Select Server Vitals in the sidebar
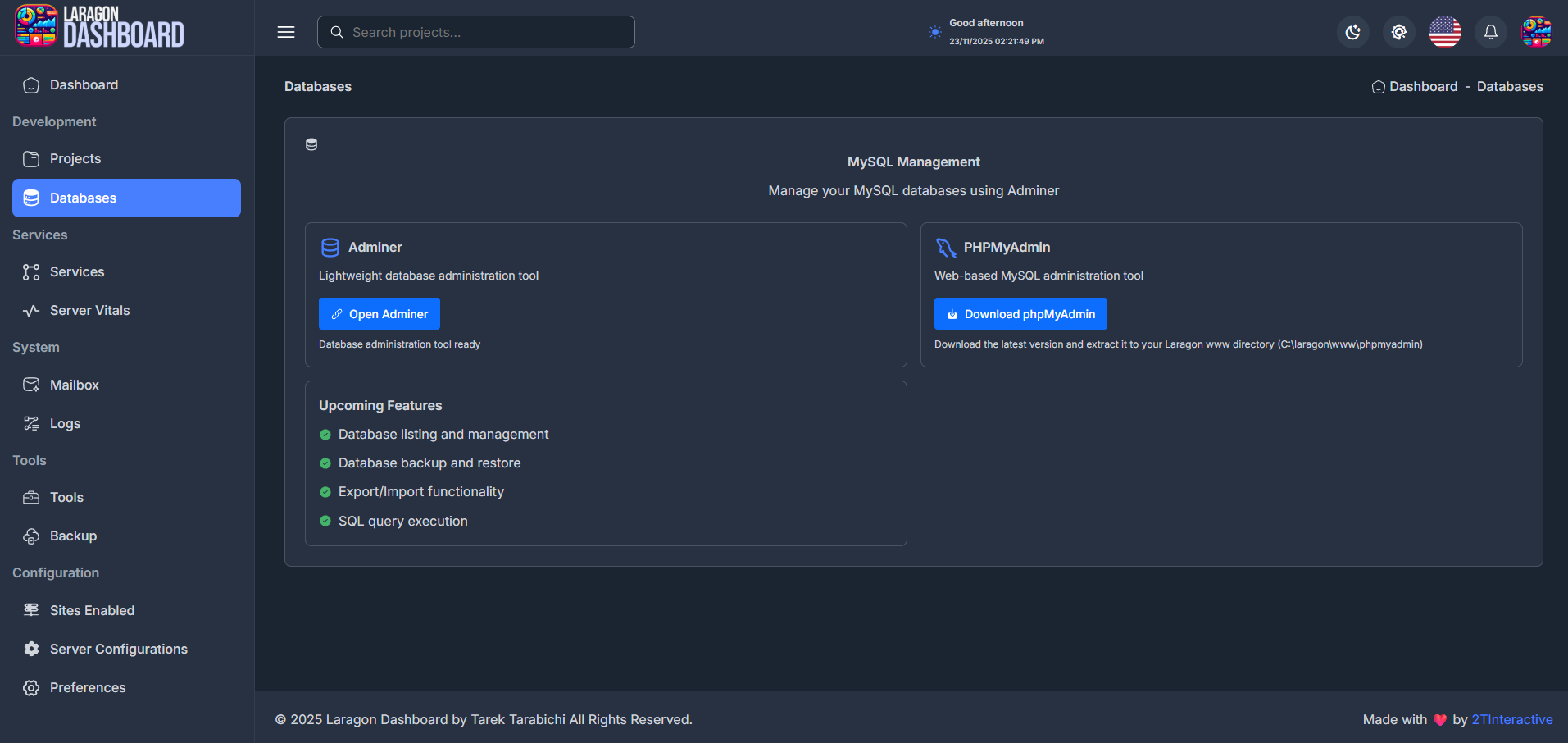 point(89,310)
